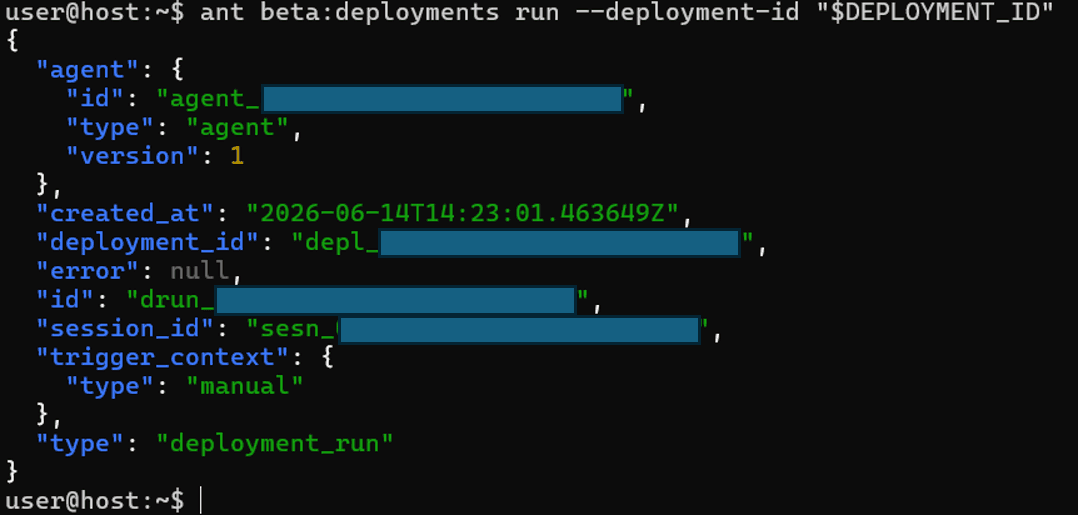Image resolution: width=1078 pixels, height=515 pixels.
Task: Click the "agent" key name
Action: pyautogui.click(x=88, y=70)
